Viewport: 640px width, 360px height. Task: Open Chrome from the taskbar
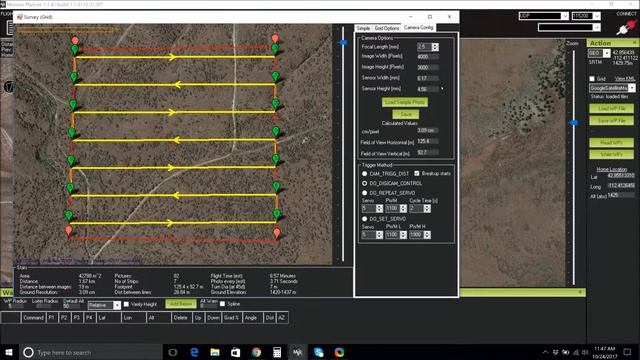click(x=256, y=352)
